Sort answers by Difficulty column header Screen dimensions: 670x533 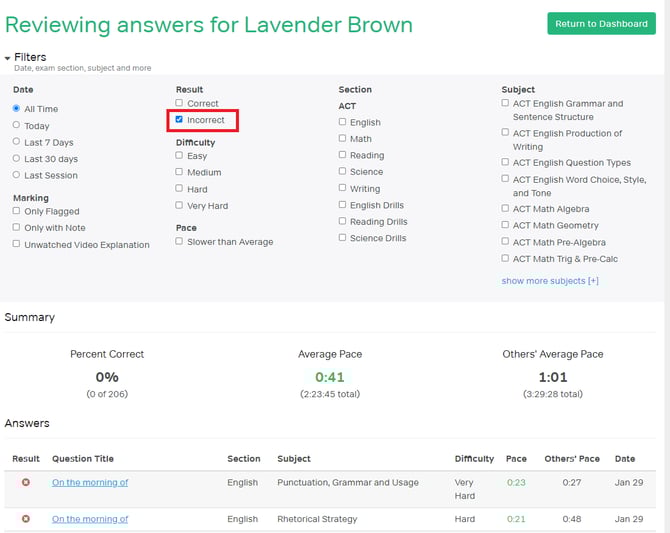474,459
